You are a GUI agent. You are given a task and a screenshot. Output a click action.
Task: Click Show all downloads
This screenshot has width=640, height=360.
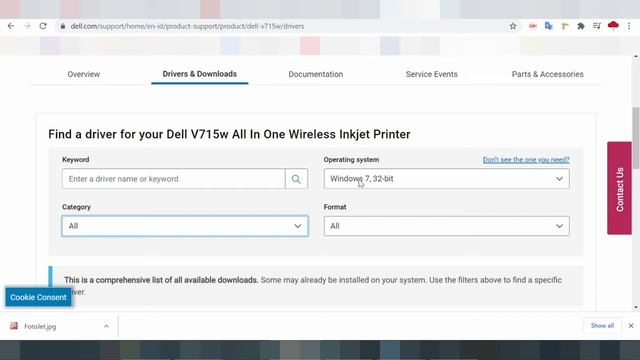point(602,326)
